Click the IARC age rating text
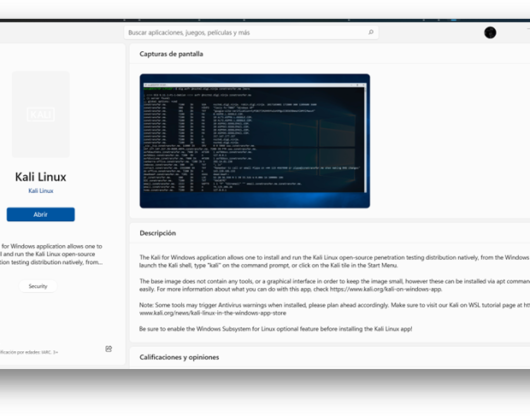The width and height of the screenshot is (530, 416). click(29, 352)
